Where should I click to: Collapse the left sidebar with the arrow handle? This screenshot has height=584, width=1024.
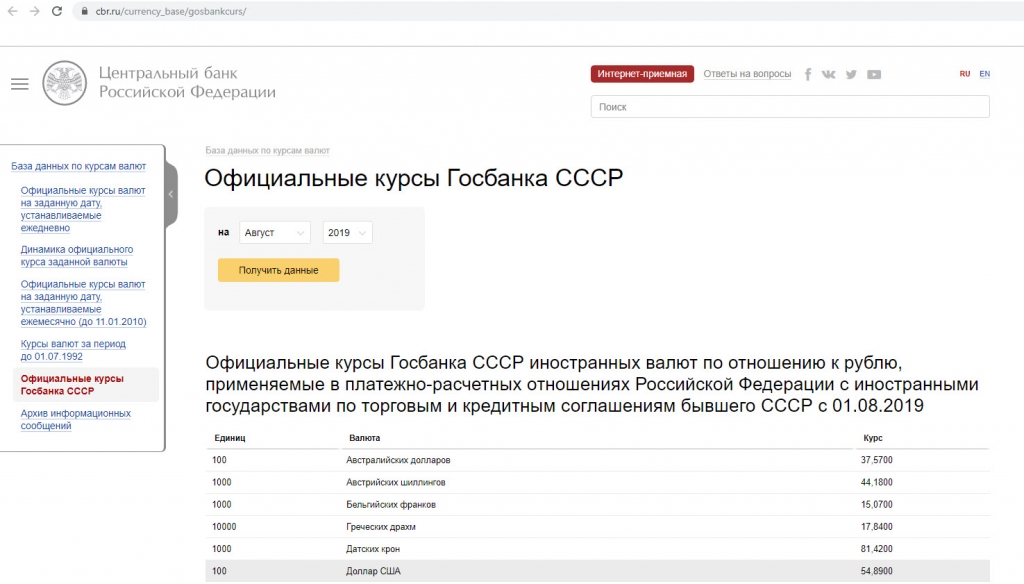(x=171, y=194)
